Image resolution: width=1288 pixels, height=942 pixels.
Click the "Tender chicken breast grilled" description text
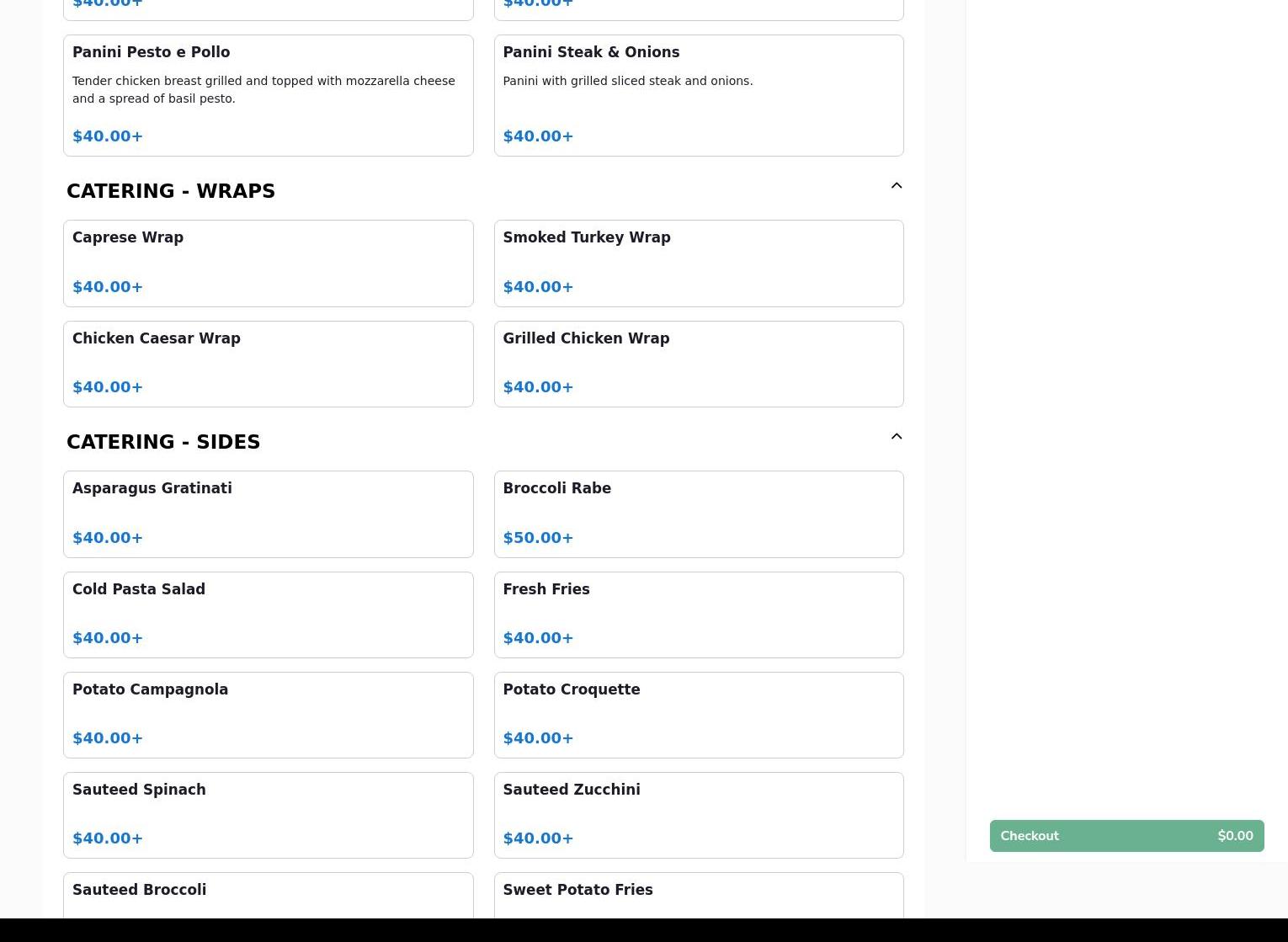coord(263,89)
